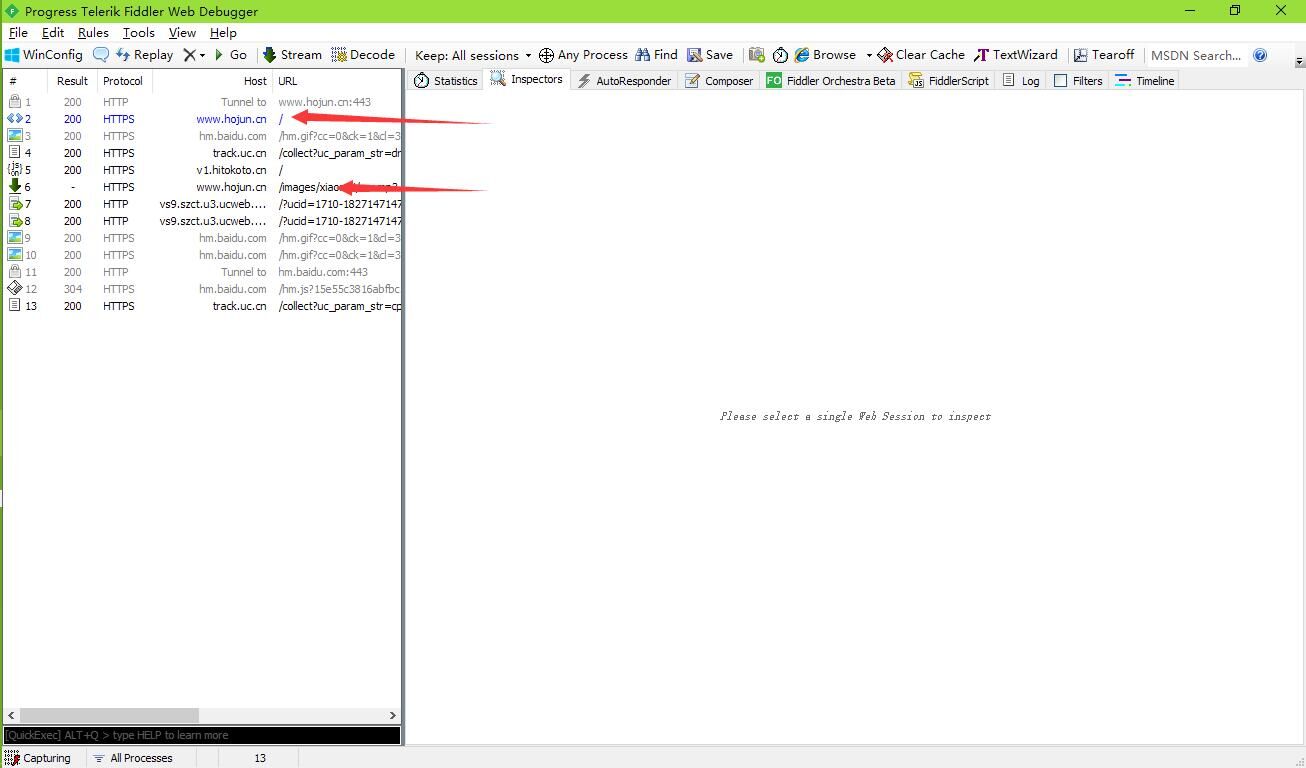The height and width of the screenshot is (768, 1306).
Task: Click the session list scroll right arrow
Action: (393, 715)
